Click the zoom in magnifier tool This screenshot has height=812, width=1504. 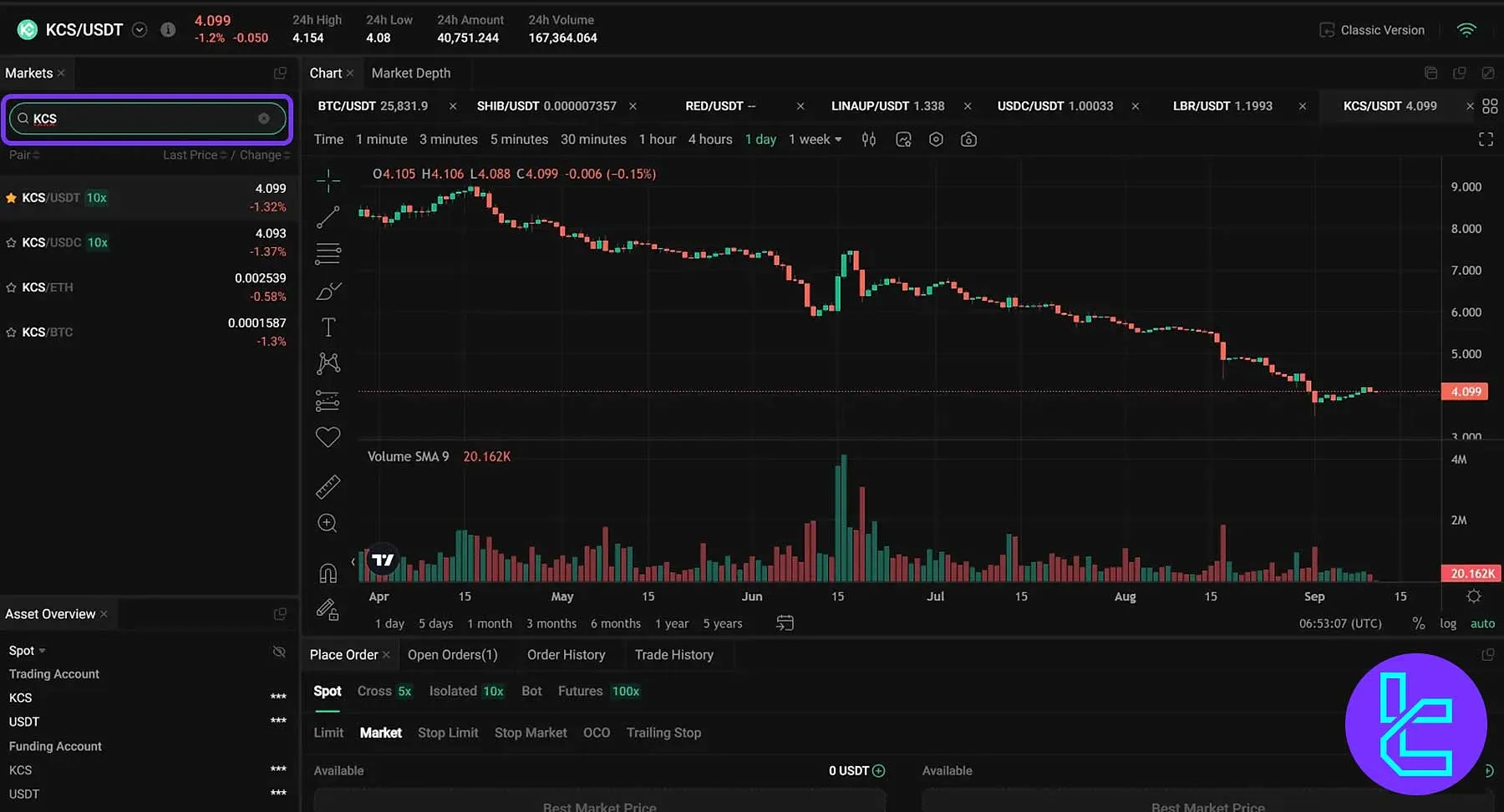point(328,524)
